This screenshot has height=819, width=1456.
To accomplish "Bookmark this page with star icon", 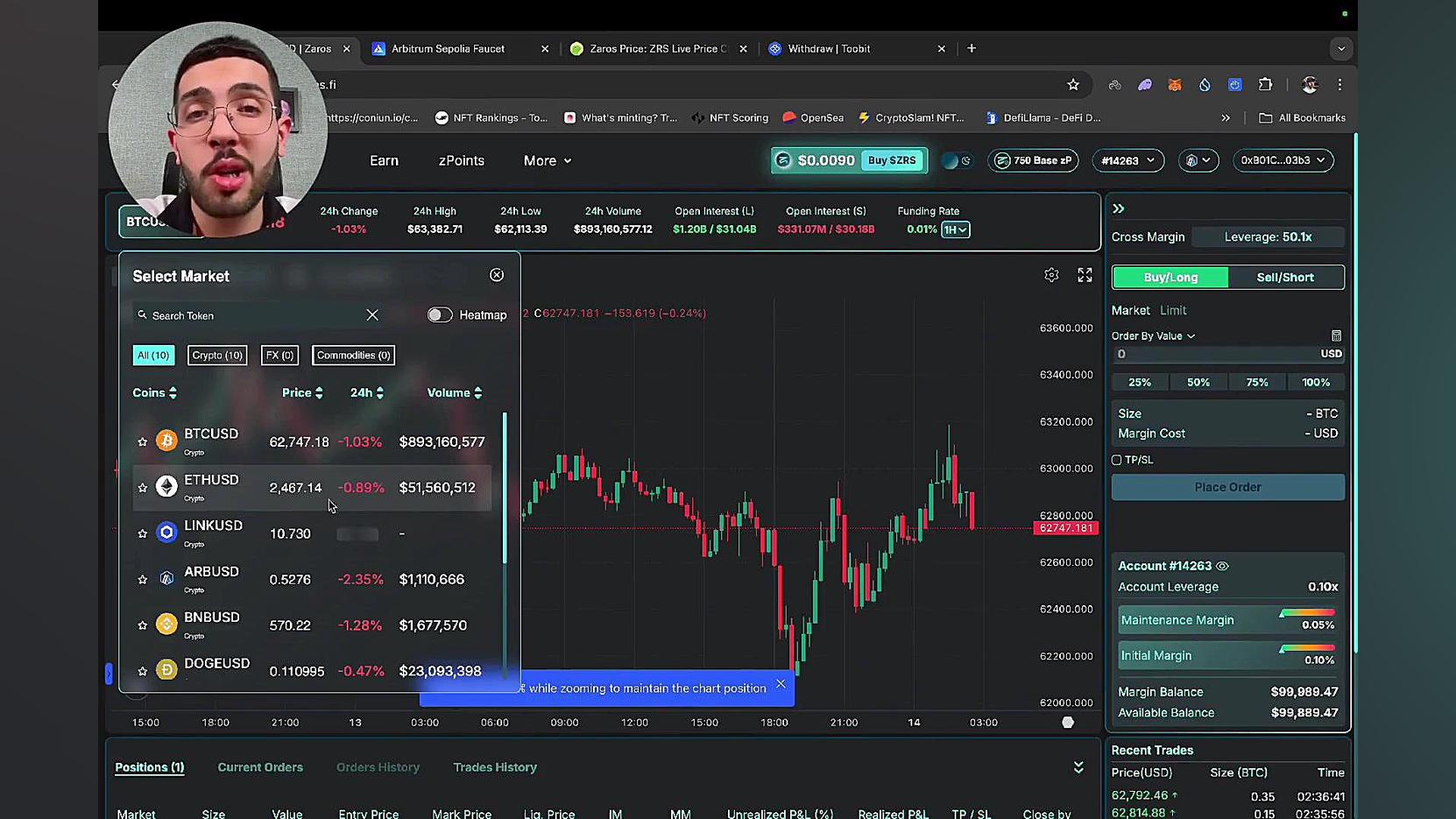I will pyautogui.click(x=1073, y=85).
